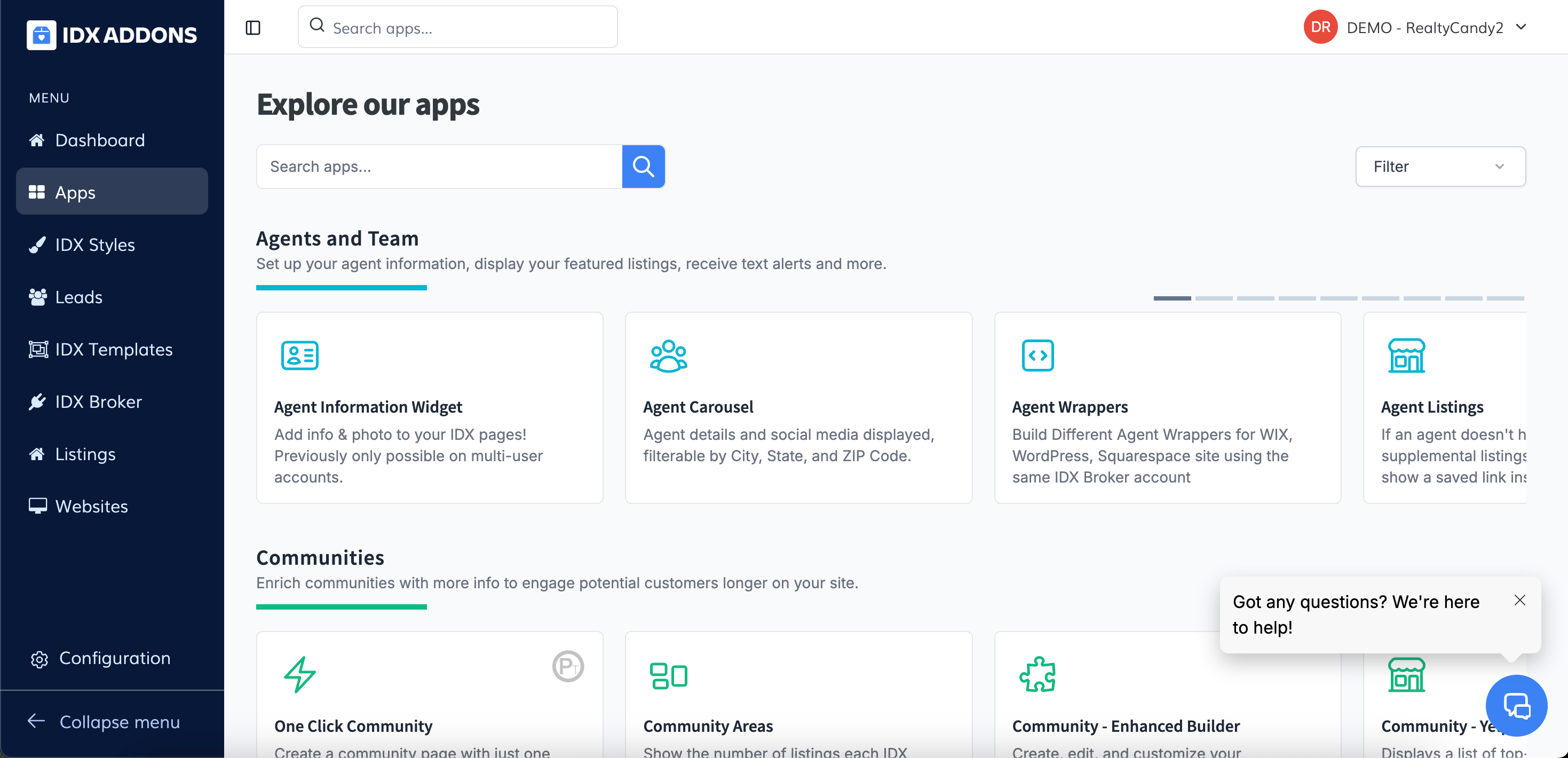
Task: Click the premium badge on One Click Community
Action: 567,666
